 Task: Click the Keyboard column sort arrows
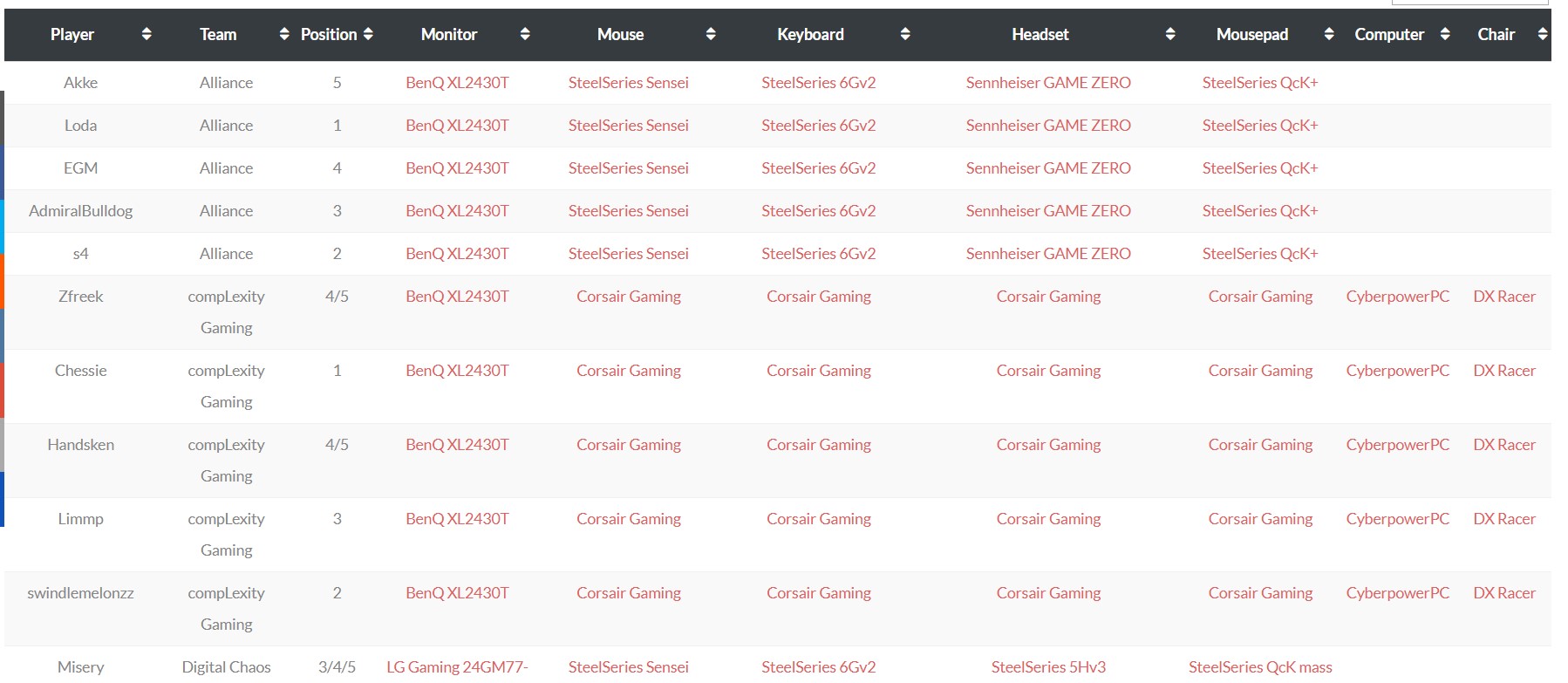pyautogui.click(x=905, y=34)
